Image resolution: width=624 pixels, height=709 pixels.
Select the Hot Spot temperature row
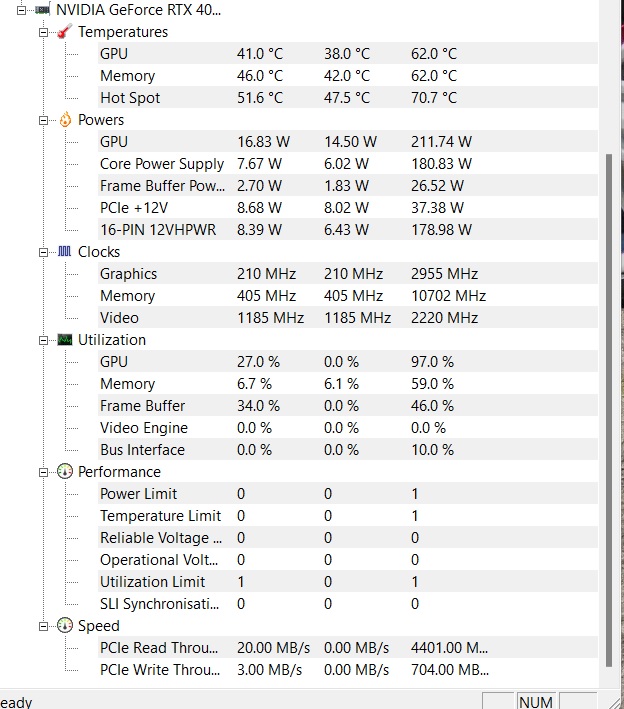coord(130,98)
